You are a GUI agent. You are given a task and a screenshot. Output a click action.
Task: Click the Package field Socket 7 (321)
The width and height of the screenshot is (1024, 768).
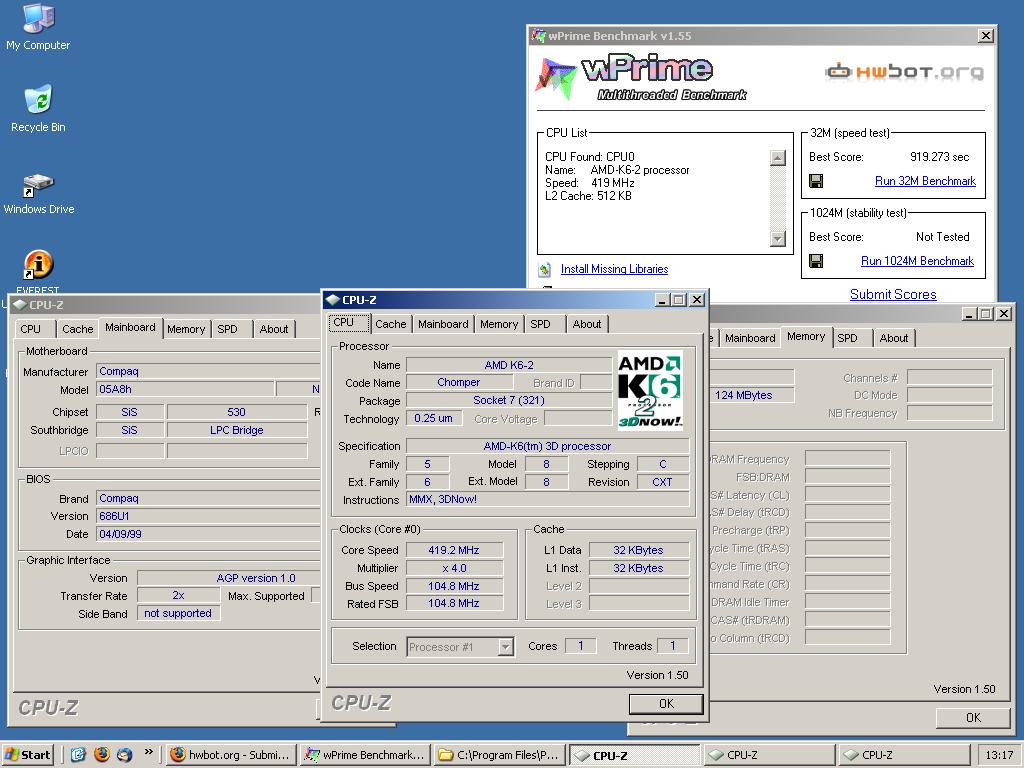click(x=509, y=400)
